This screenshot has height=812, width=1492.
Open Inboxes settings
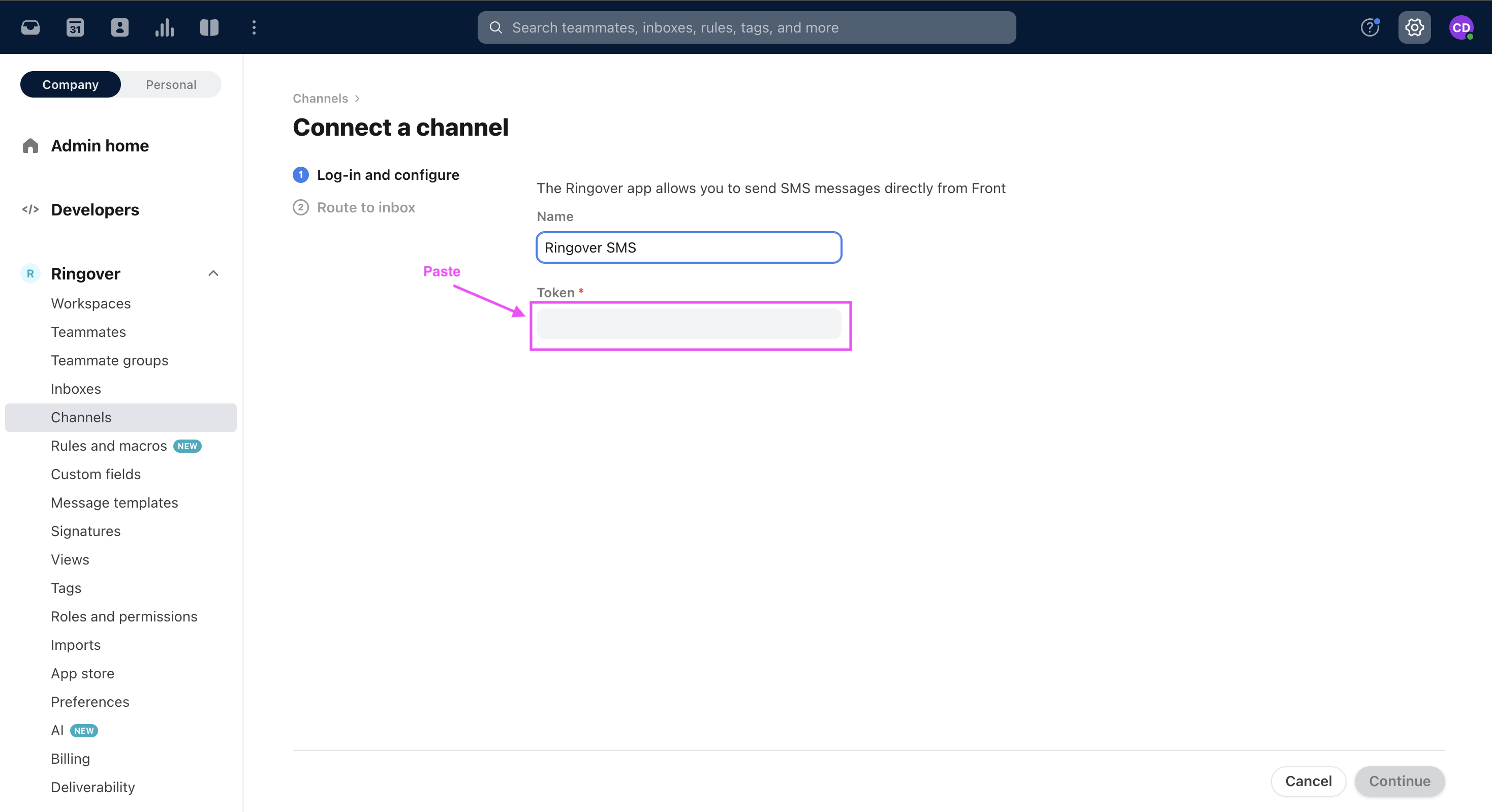point(76,389)
